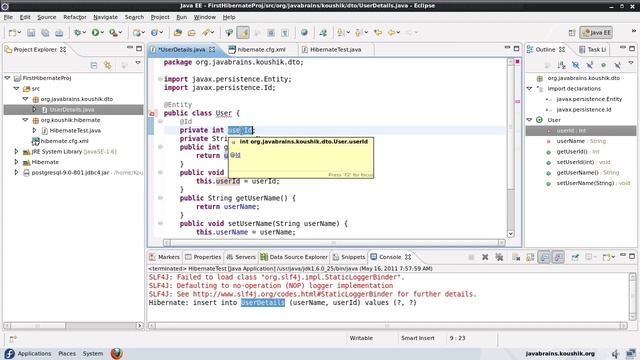The height and width of the screenshot is (360, 640).
Task: Open the New toolbar dropdown arrow
Action: (19, 33)
